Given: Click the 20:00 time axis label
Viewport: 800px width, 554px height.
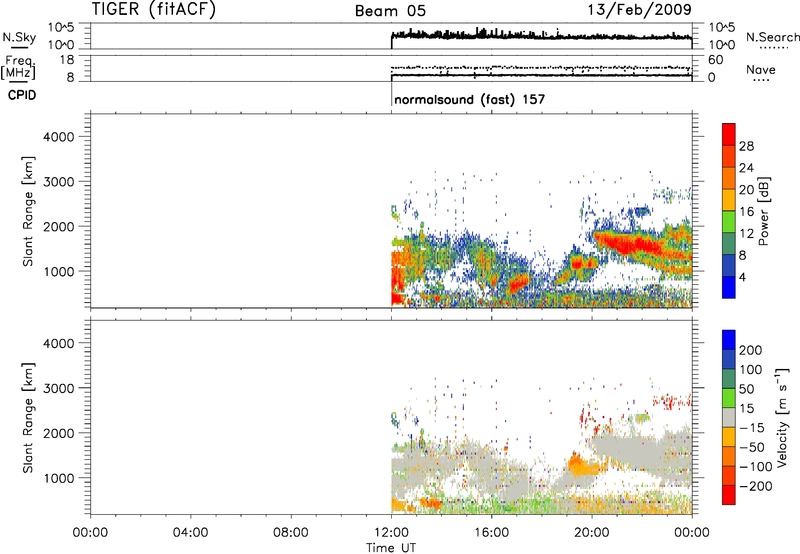Looking at the screenshot, I should 592,533.
